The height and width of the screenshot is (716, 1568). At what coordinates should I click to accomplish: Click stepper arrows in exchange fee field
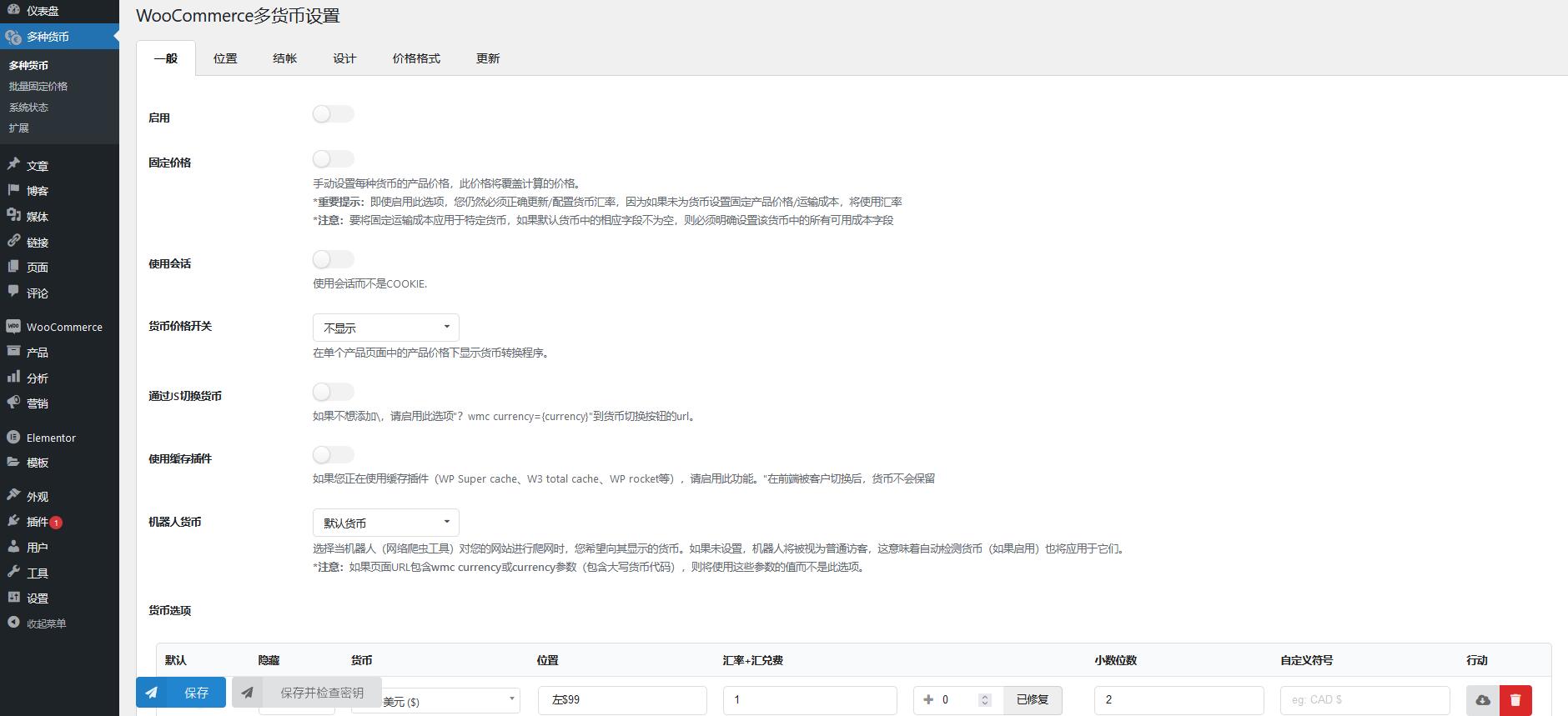pyautogui.click(x=985, y=700)
